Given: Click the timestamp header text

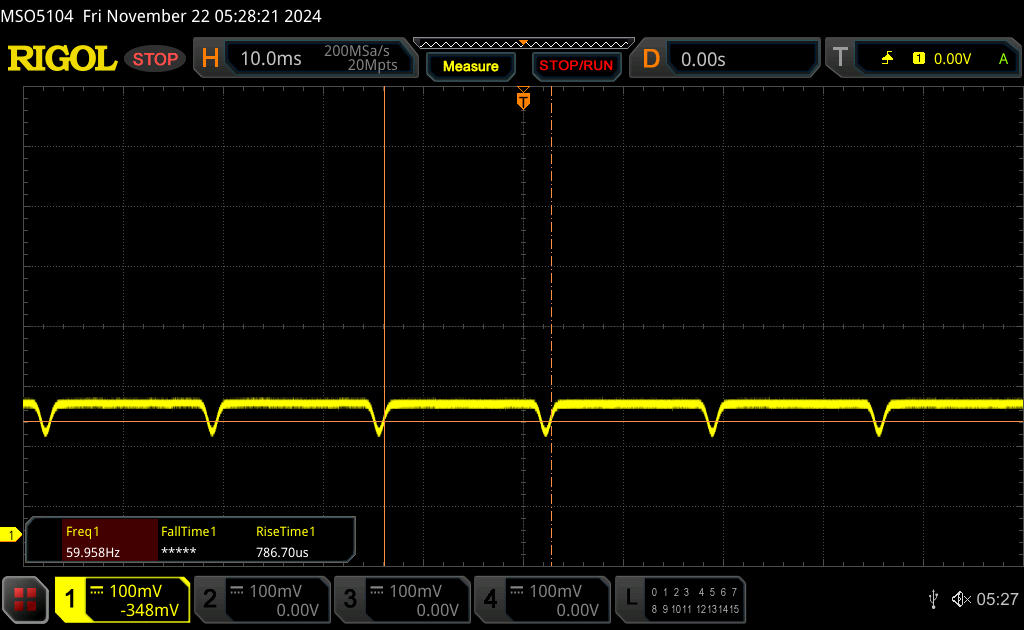Looking at the screenshot, I should 161,16.
